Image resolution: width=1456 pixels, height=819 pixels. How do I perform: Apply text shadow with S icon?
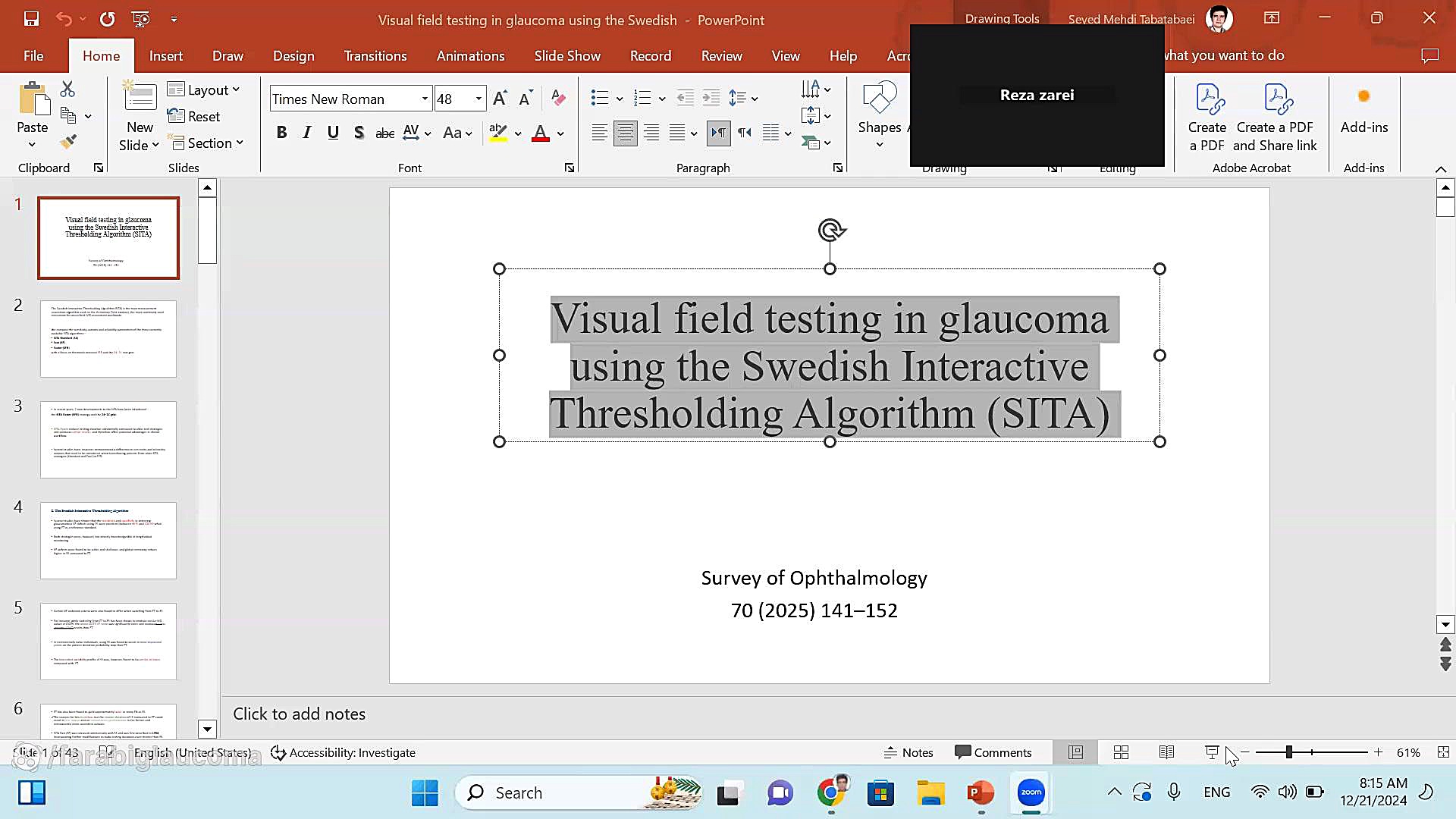(x=359, y=133)
